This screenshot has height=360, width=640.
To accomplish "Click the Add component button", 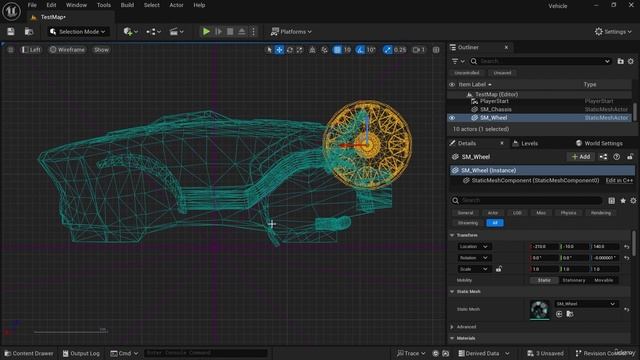I will tap(580, 157).
